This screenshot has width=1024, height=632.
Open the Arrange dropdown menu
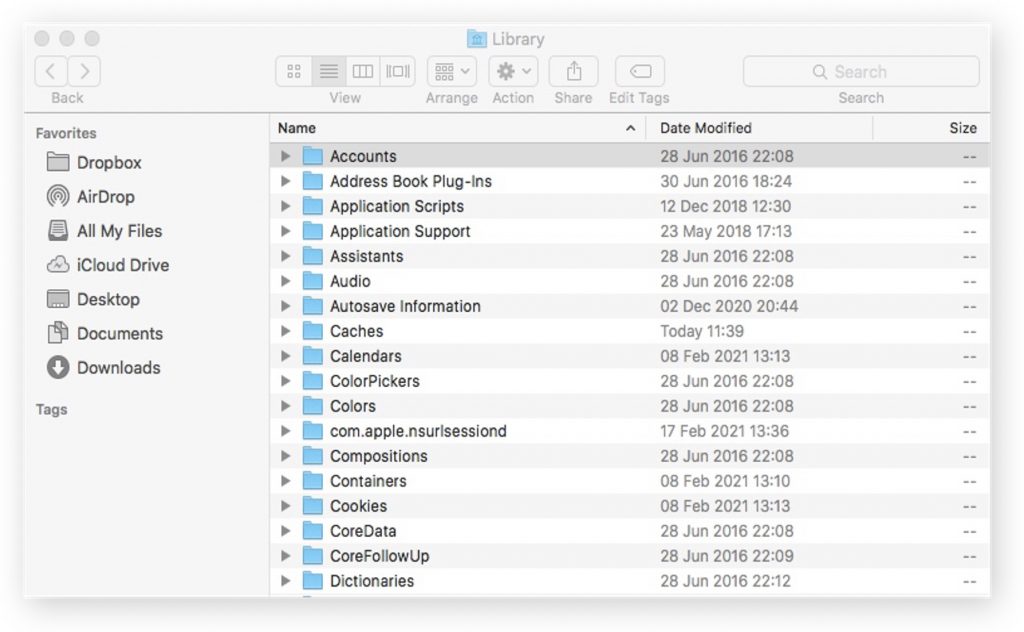452,72
